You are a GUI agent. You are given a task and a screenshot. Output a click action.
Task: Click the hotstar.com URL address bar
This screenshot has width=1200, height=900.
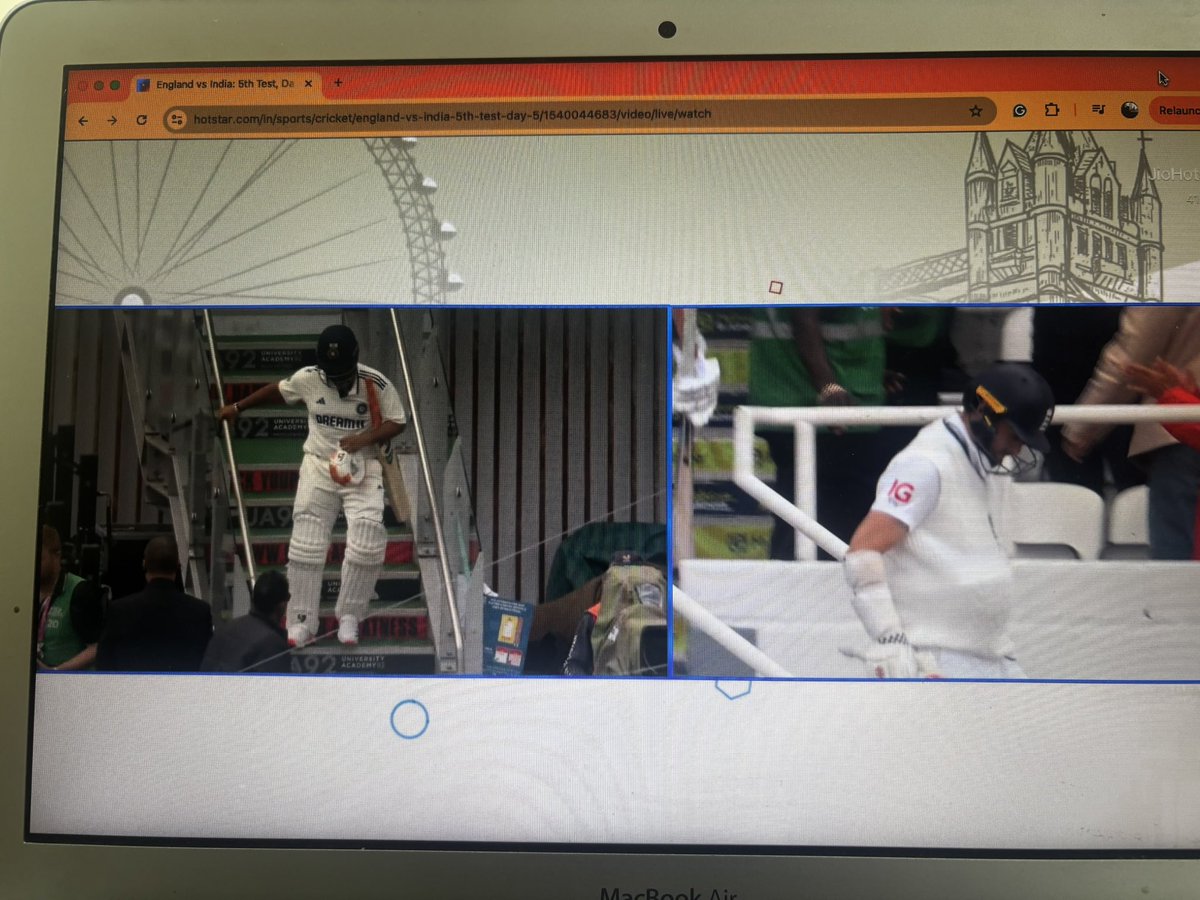580,114
